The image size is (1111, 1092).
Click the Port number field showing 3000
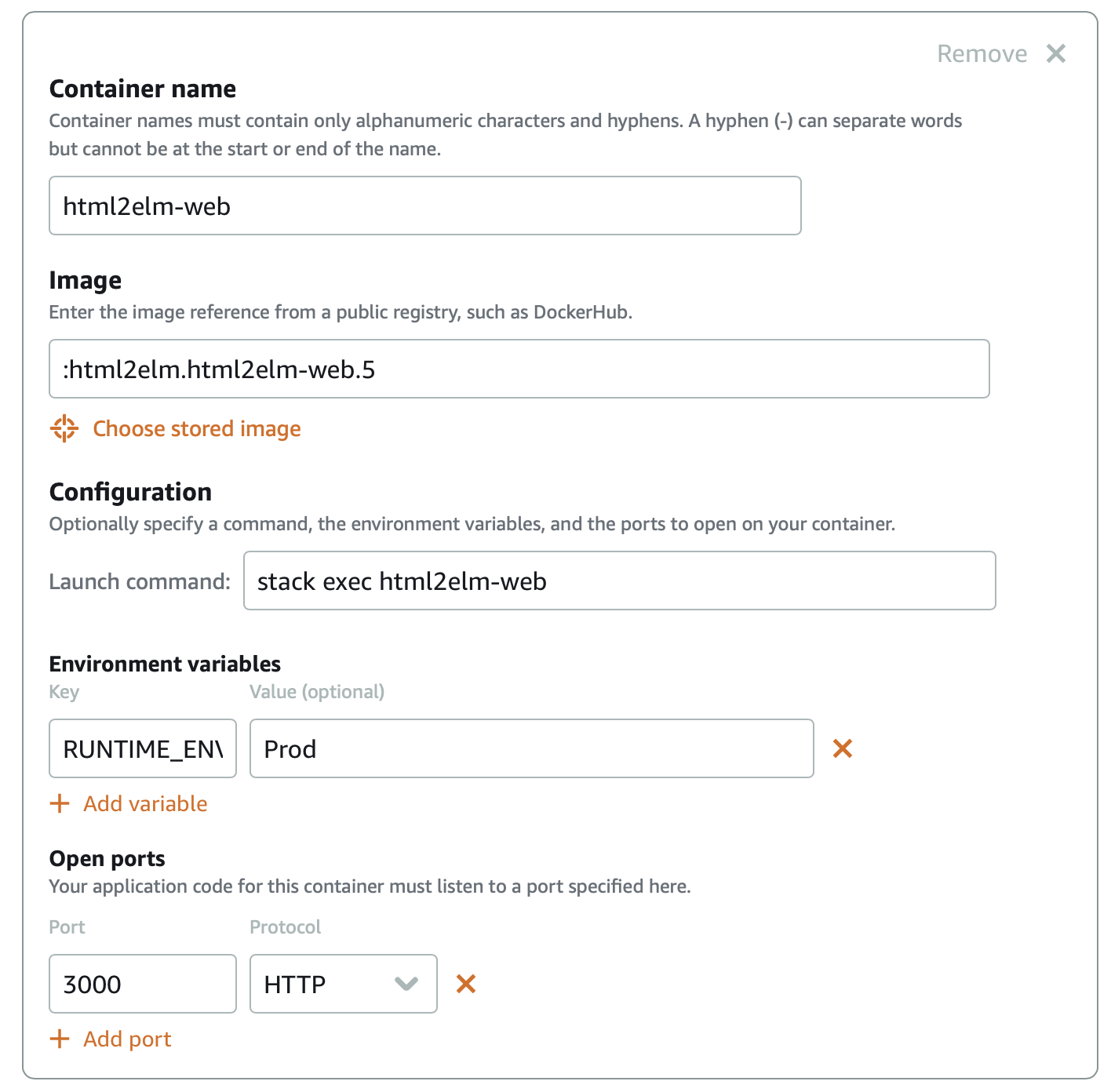pos(143,984)
